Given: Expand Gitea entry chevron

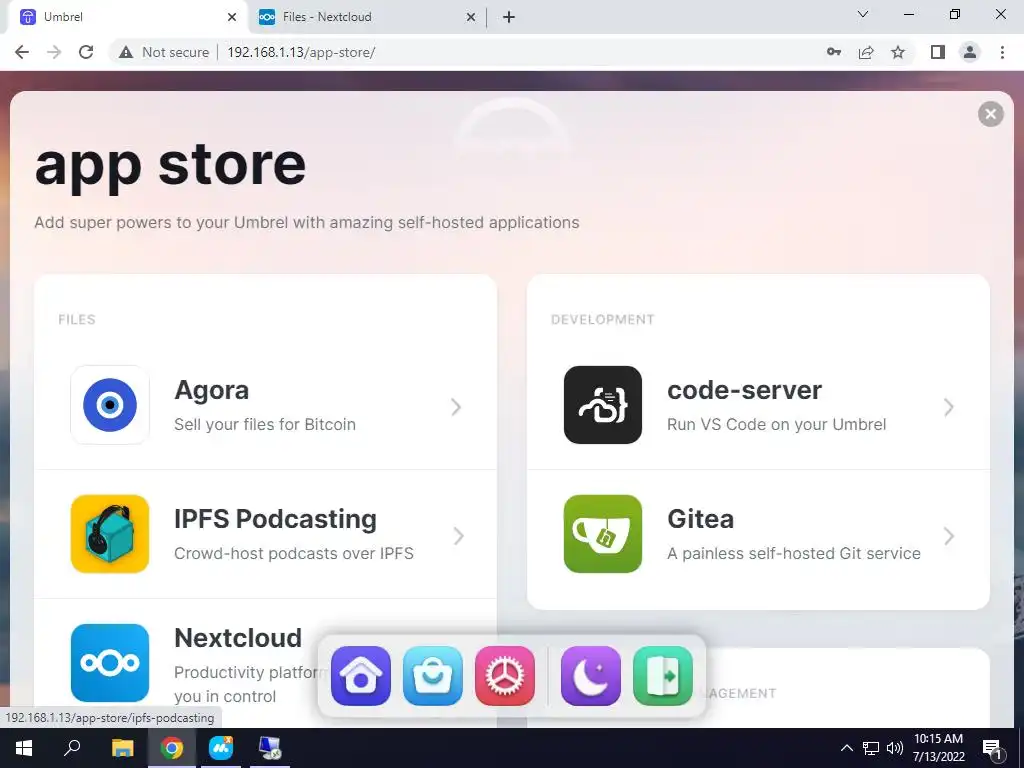Looking at the screenshot, I should (949, 536).
